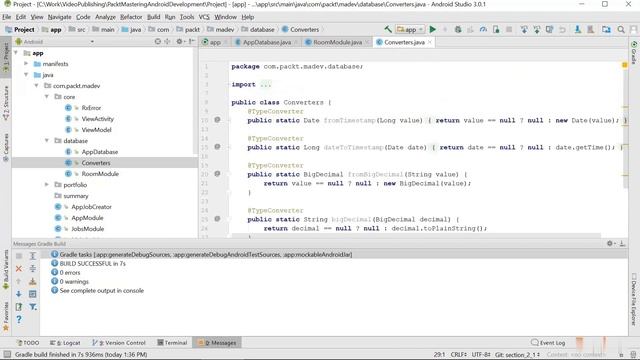Open the TODO tool window
This screenshot has height=360, width=640.
(x=28, y=342)
